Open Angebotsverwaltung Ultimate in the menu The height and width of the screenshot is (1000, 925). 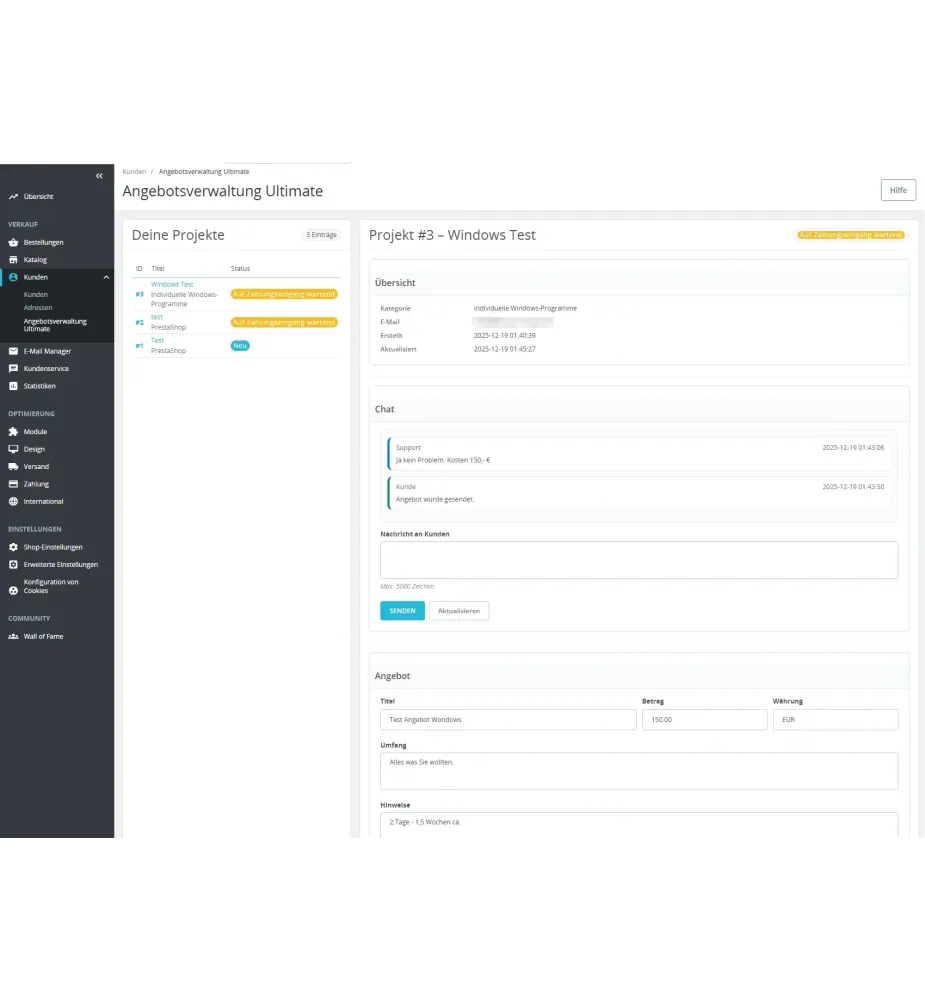tap(55, 325)
